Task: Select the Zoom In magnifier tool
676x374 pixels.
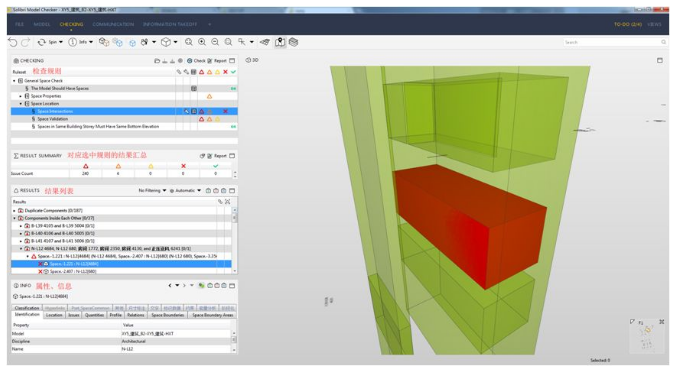Action: [x=202, y=42]
